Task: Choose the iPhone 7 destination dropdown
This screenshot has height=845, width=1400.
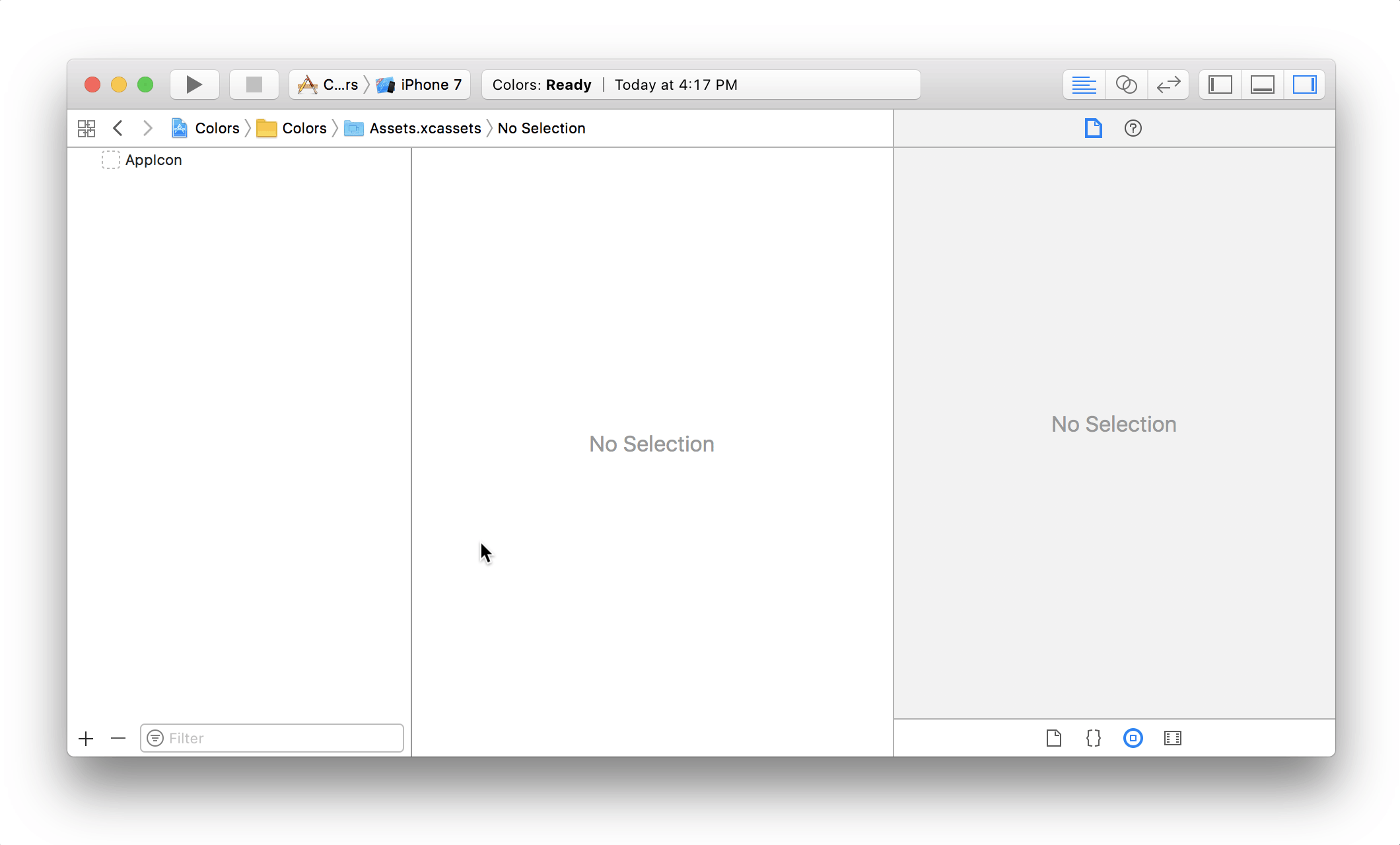Action: coord(420,84)
